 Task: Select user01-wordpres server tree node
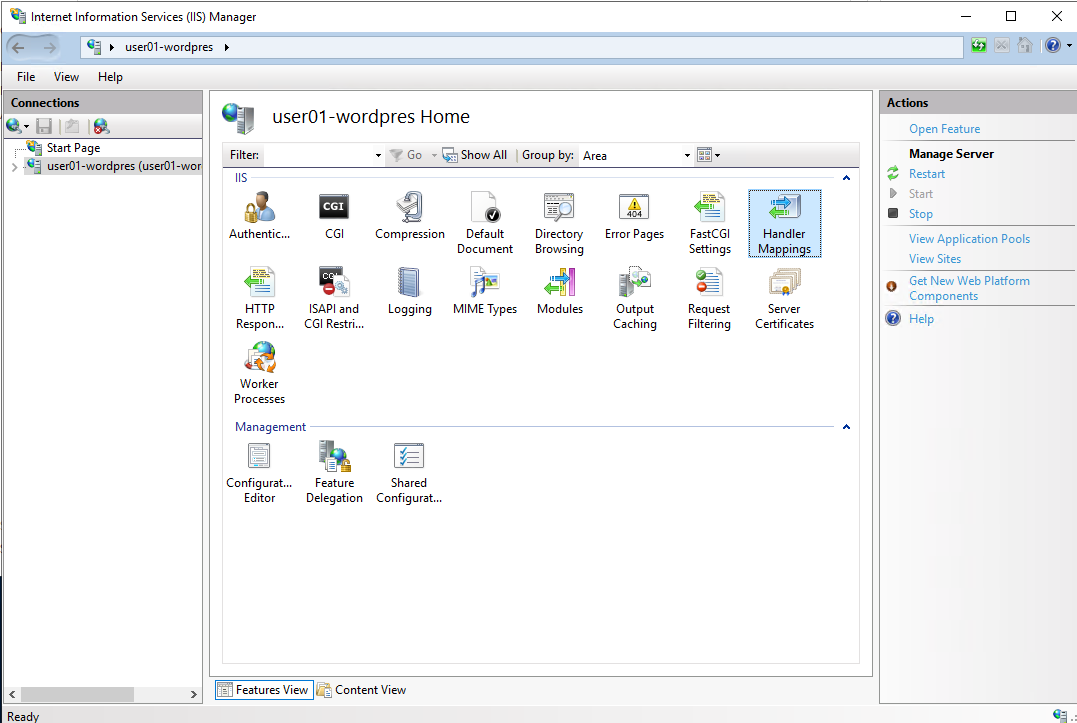(x=124, y=165)
